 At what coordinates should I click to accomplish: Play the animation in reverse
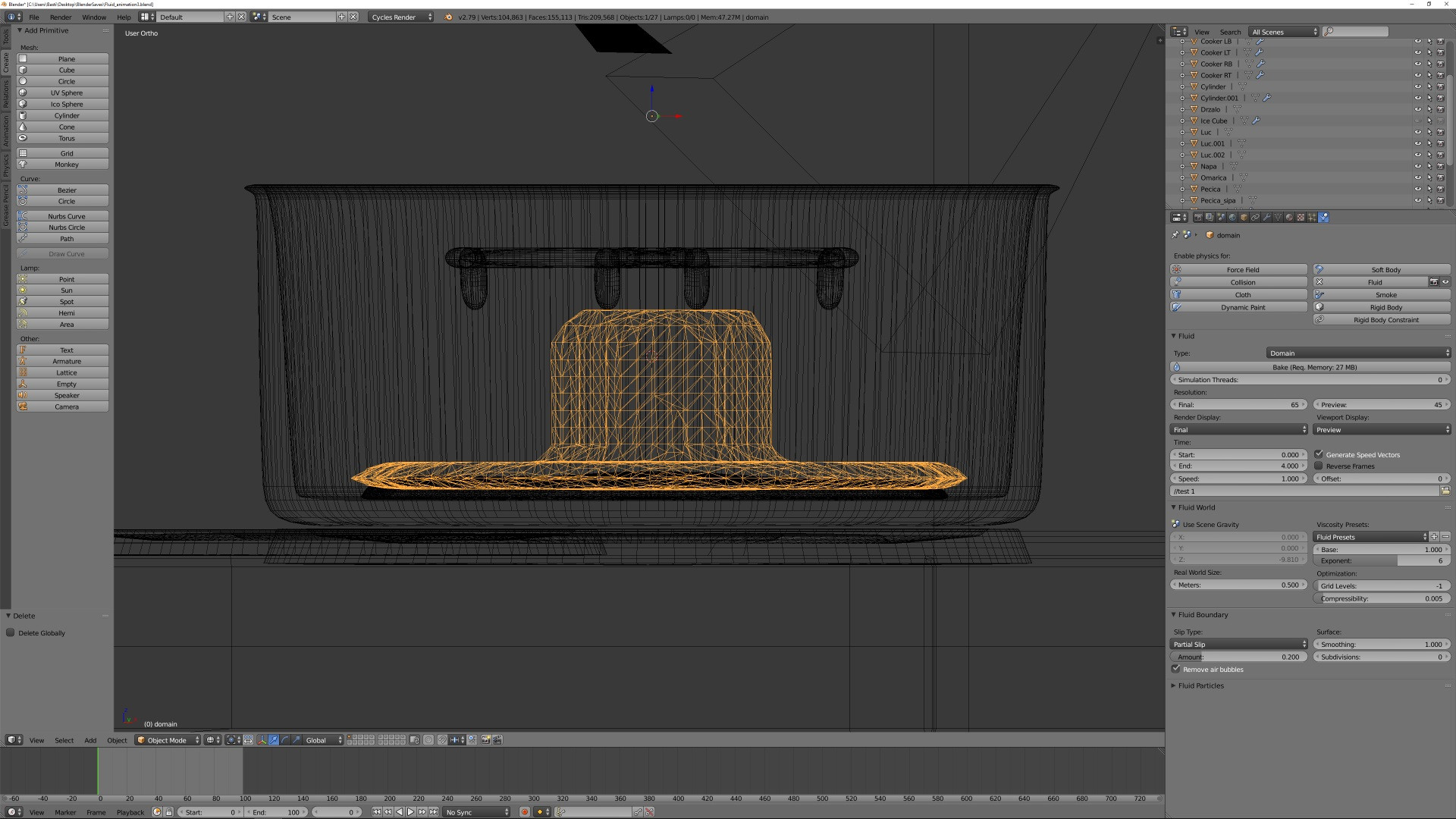pyautogui.click(x=399, y=812)
